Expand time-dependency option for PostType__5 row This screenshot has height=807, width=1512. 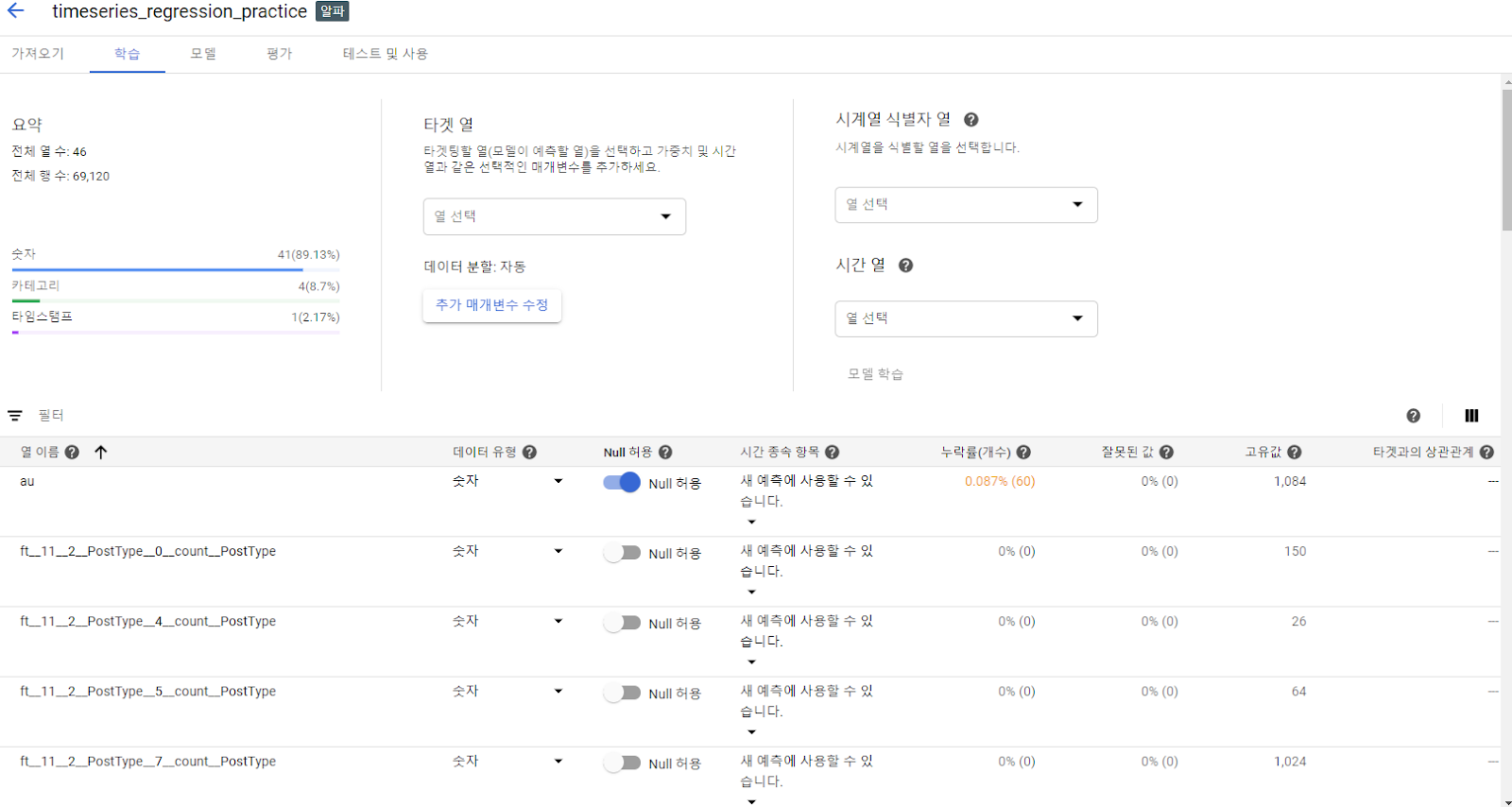click(x=752, y=731)
